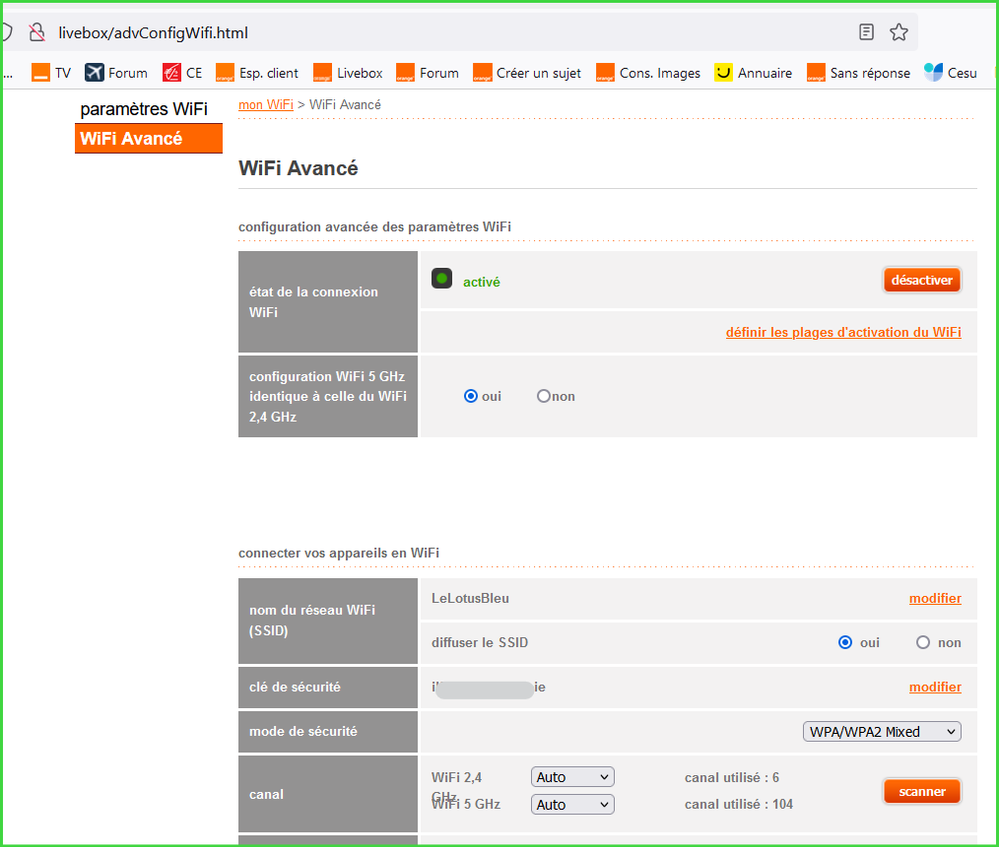
Task: Click the désactiver button
Action: 921,280
